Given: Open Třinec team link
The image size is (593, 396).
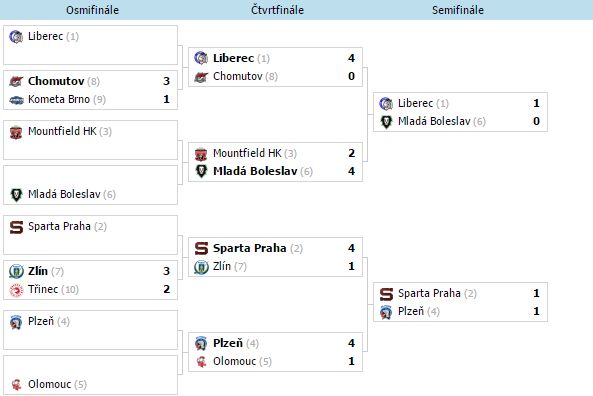Looking at the screenshot, I should (x=43, y=289).
